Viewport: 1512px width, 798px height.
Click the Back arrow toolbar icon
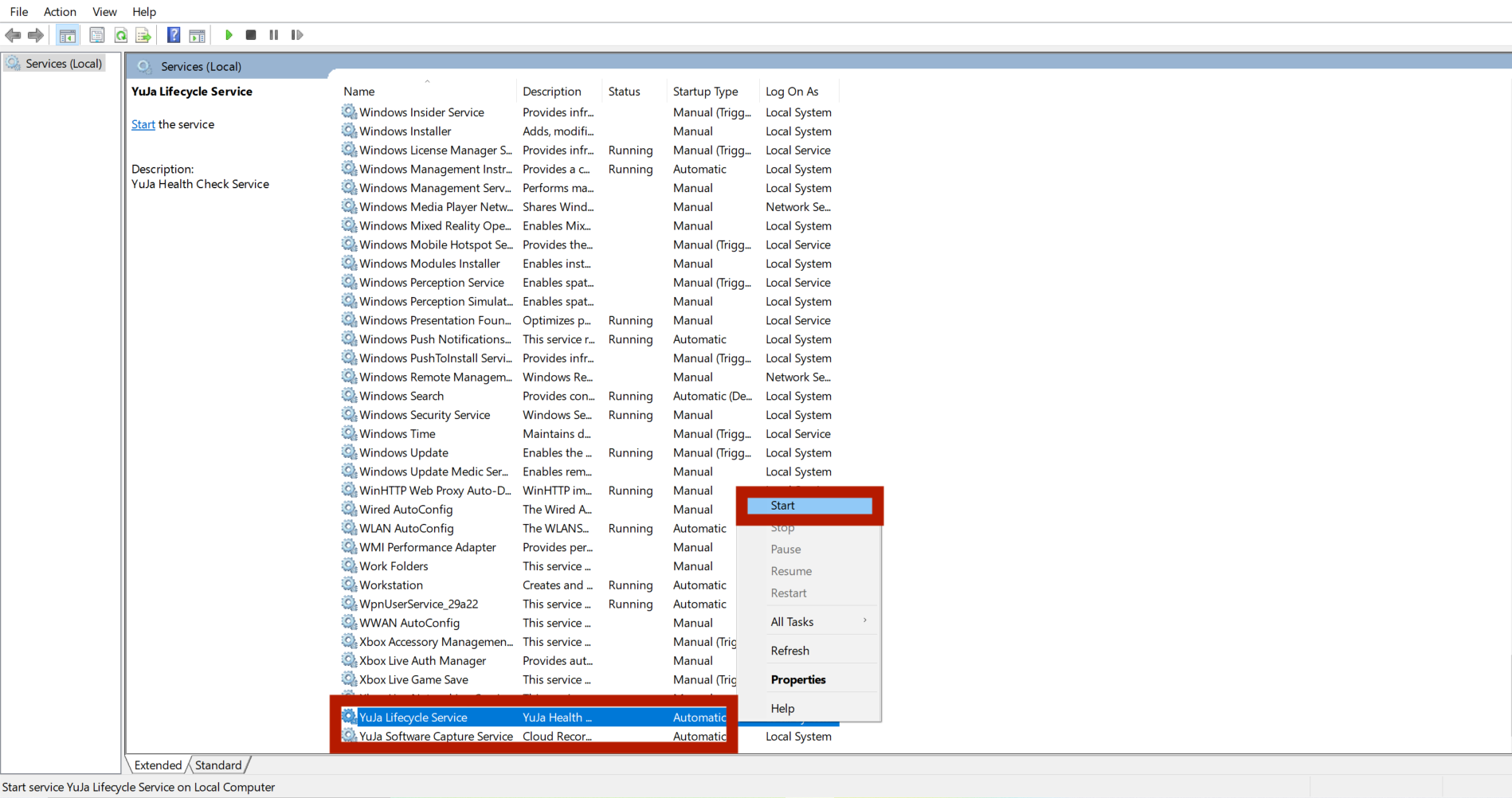point(13,35)
